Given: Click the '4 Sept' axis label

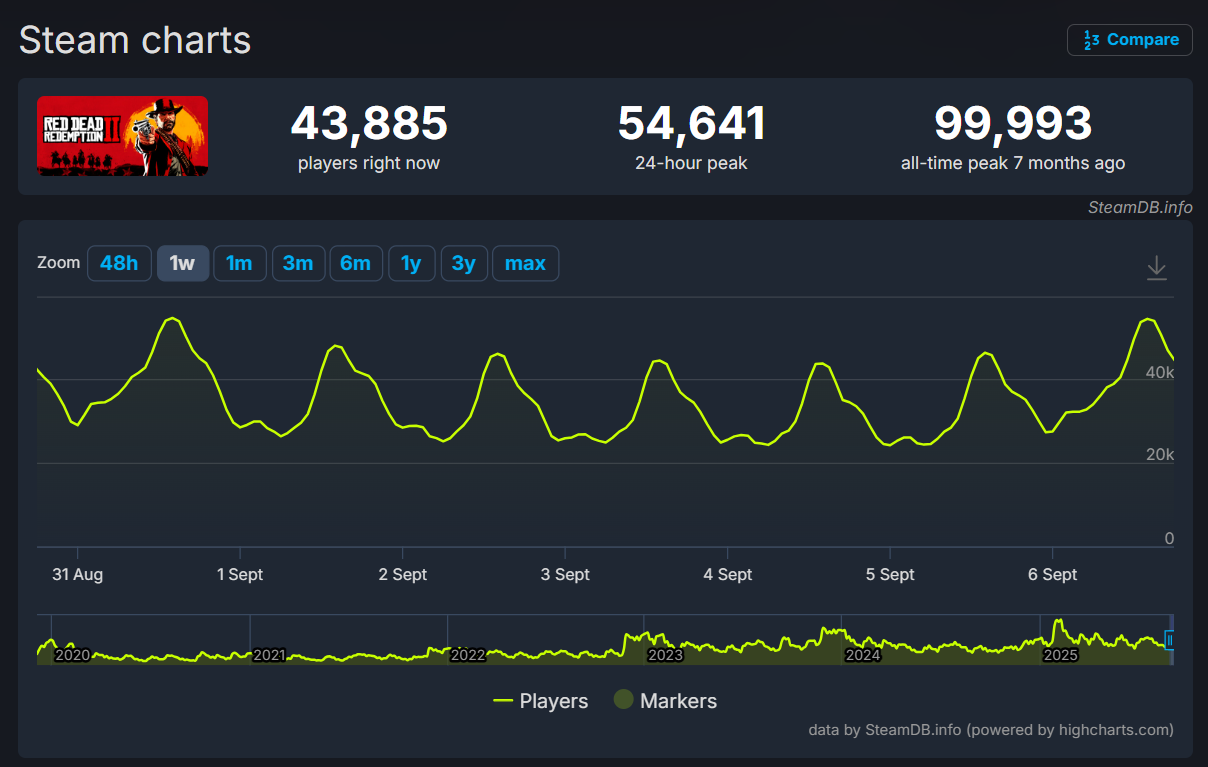Looking at the screenshot, I should coord(728,574).
